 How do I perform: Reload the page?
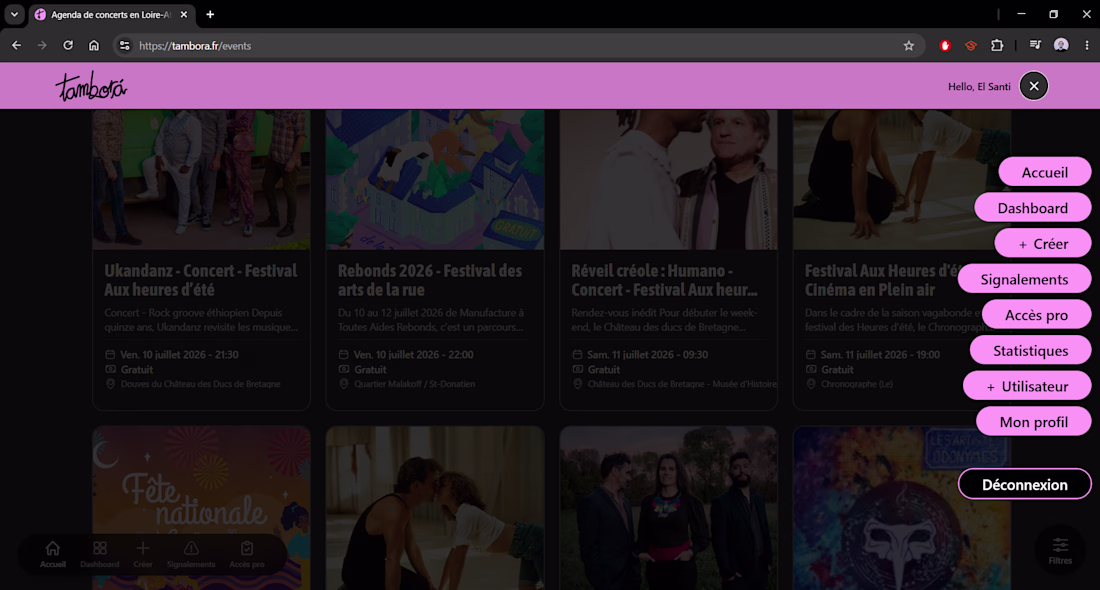pos(68,46)
